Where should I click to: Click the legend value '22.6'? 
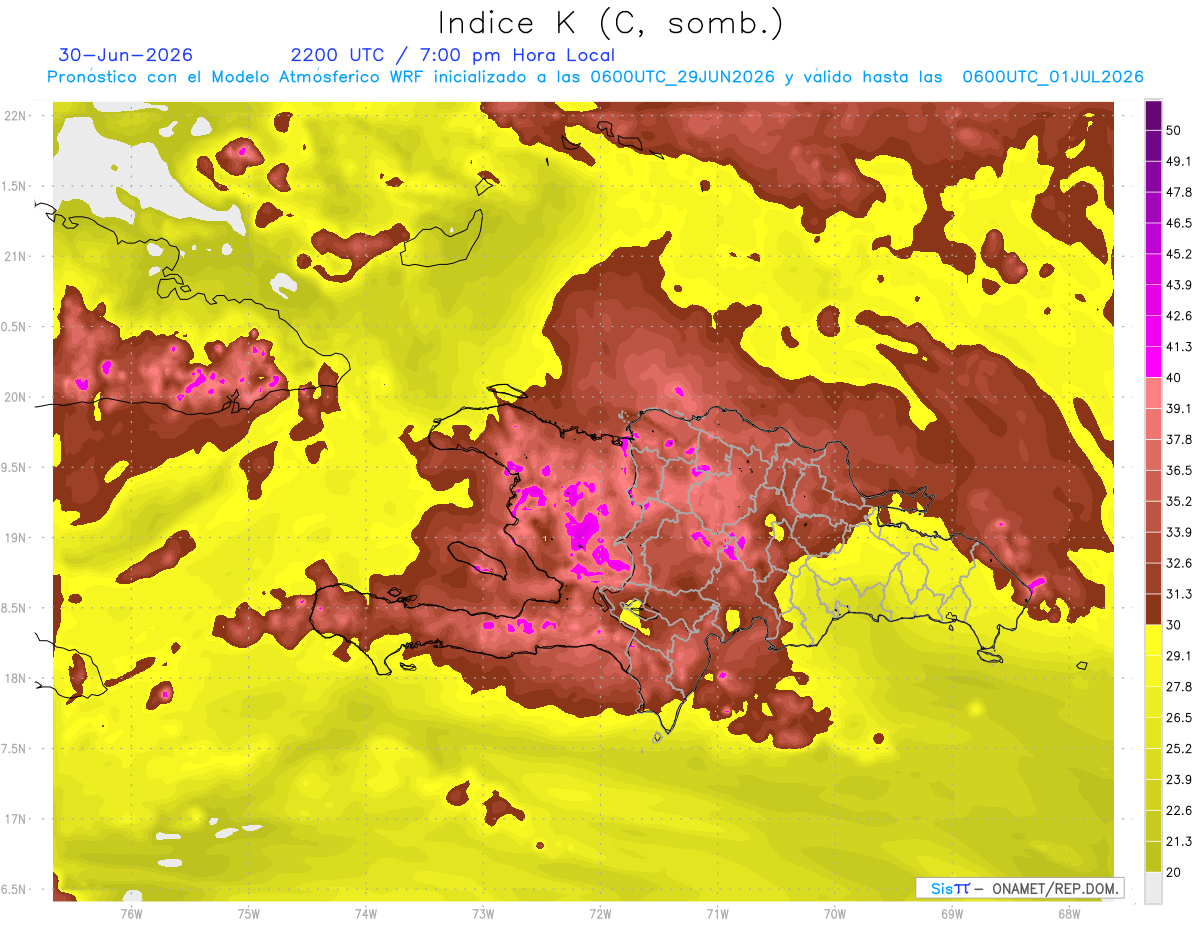(x=1178, y=811)
